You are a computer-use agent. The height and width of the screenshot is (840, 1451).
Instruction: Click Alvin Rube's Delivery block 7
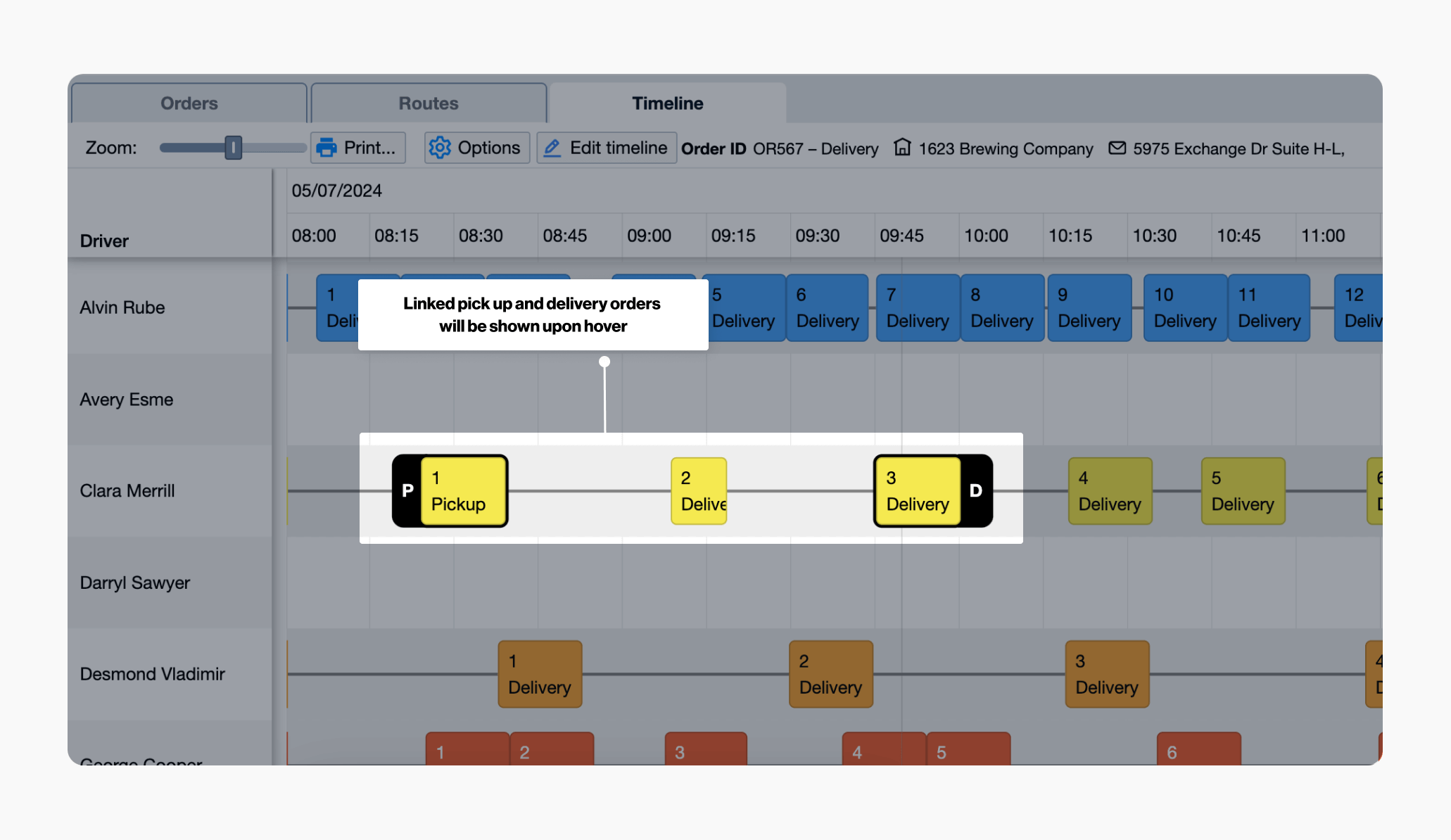(x=917, y=308)
